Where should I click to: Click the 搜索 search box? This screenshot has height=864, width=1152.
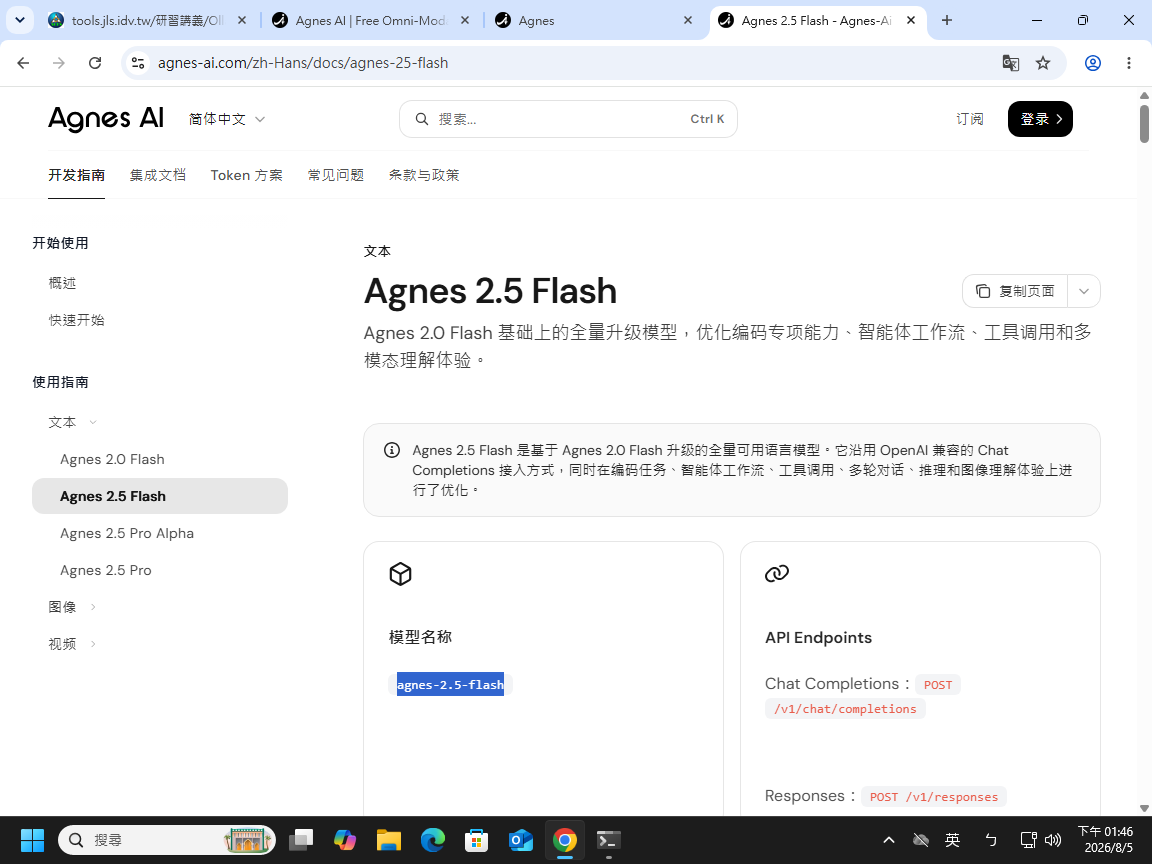point(568,119)
